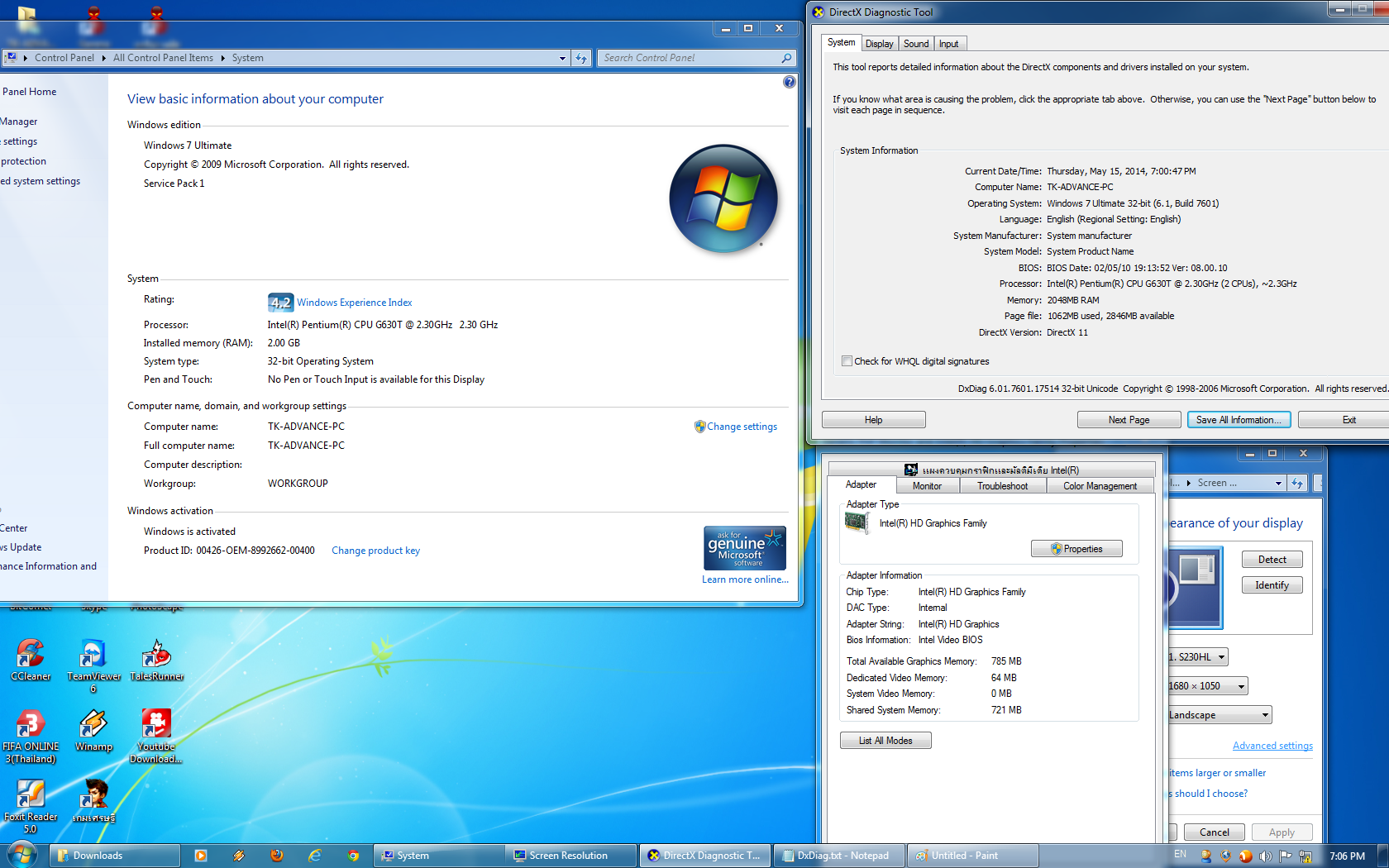Enable Check for WHQL digital signatures
This screenshot has height=868, width=1389.
coord(847,360)
